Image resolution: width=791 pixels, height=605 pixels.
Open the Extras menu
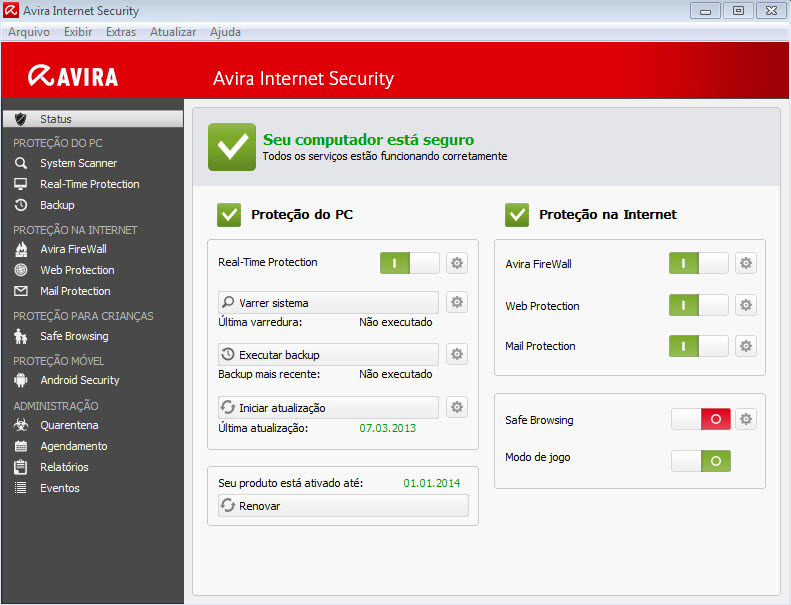(x=121, y=32)
